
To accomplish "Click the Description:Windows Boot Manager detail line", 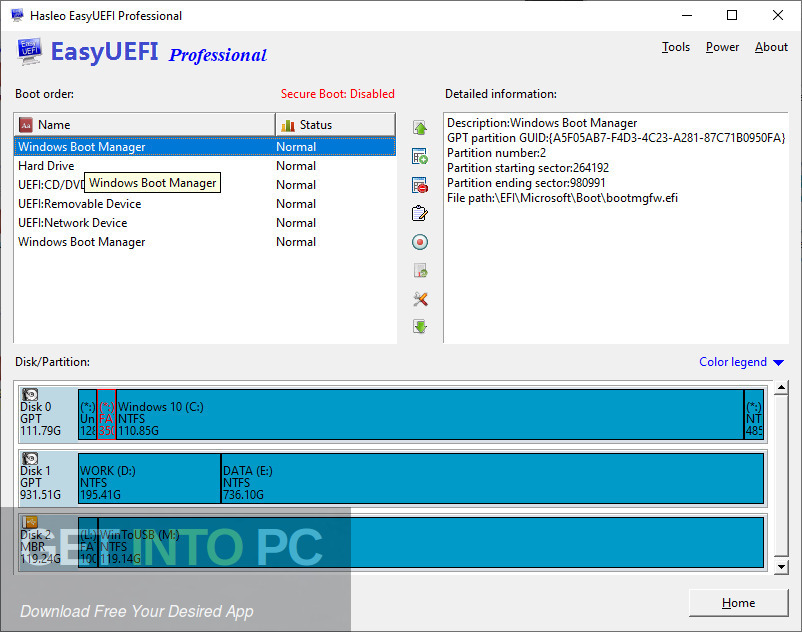I will tap(542, 123).
